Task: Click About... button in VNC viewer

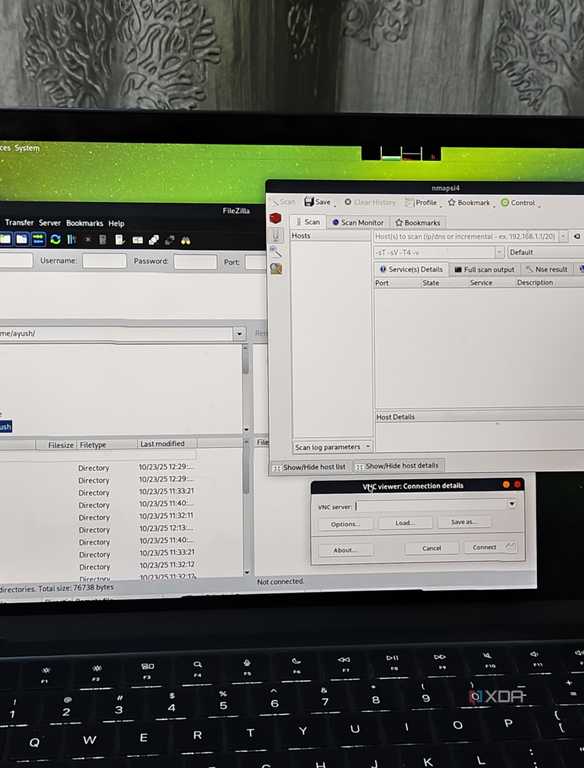Action: tap(346, 550)
